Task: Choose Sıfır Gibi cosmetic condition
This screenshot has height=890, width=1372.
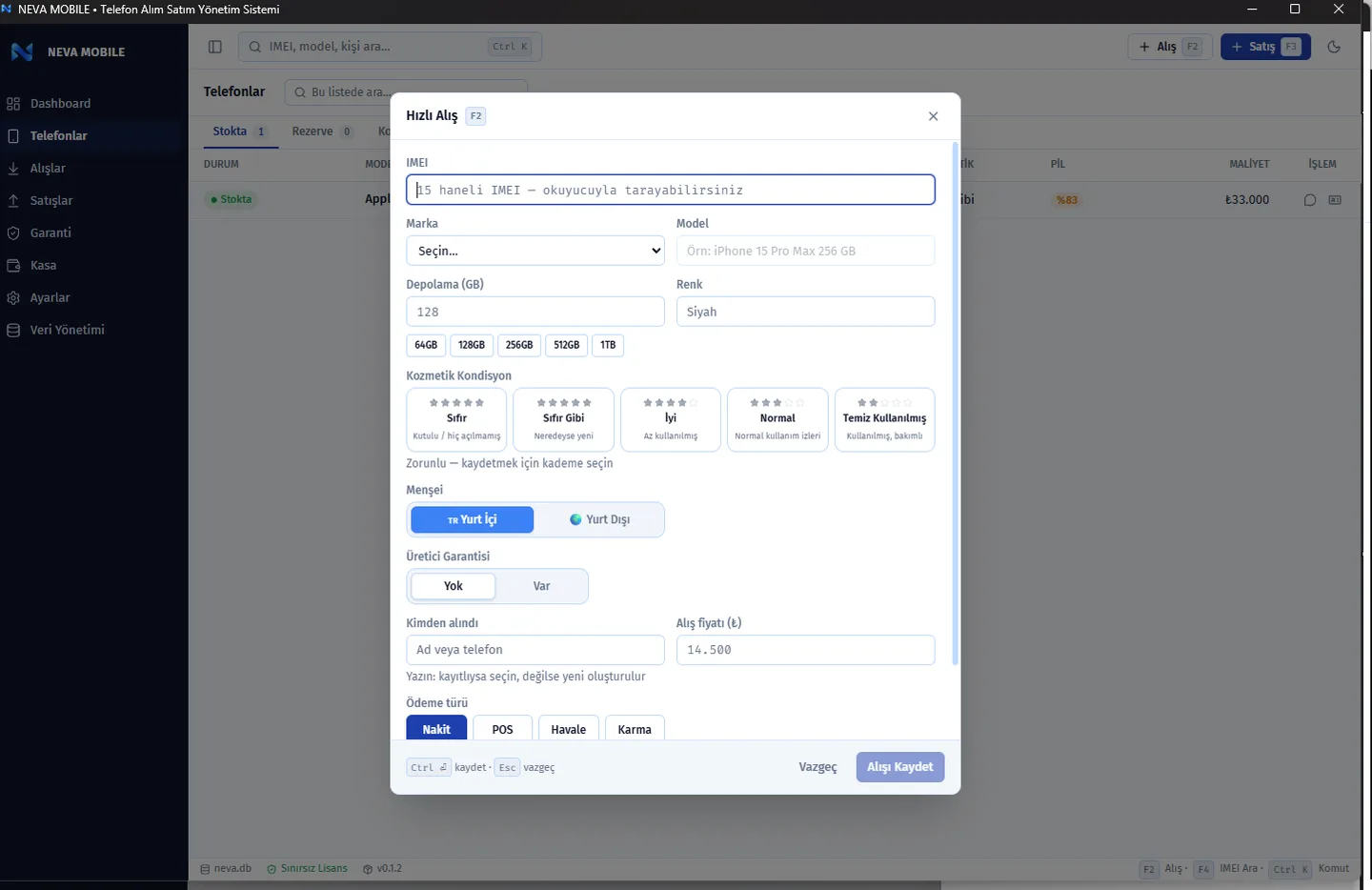Action: click(x=563, y=419)
